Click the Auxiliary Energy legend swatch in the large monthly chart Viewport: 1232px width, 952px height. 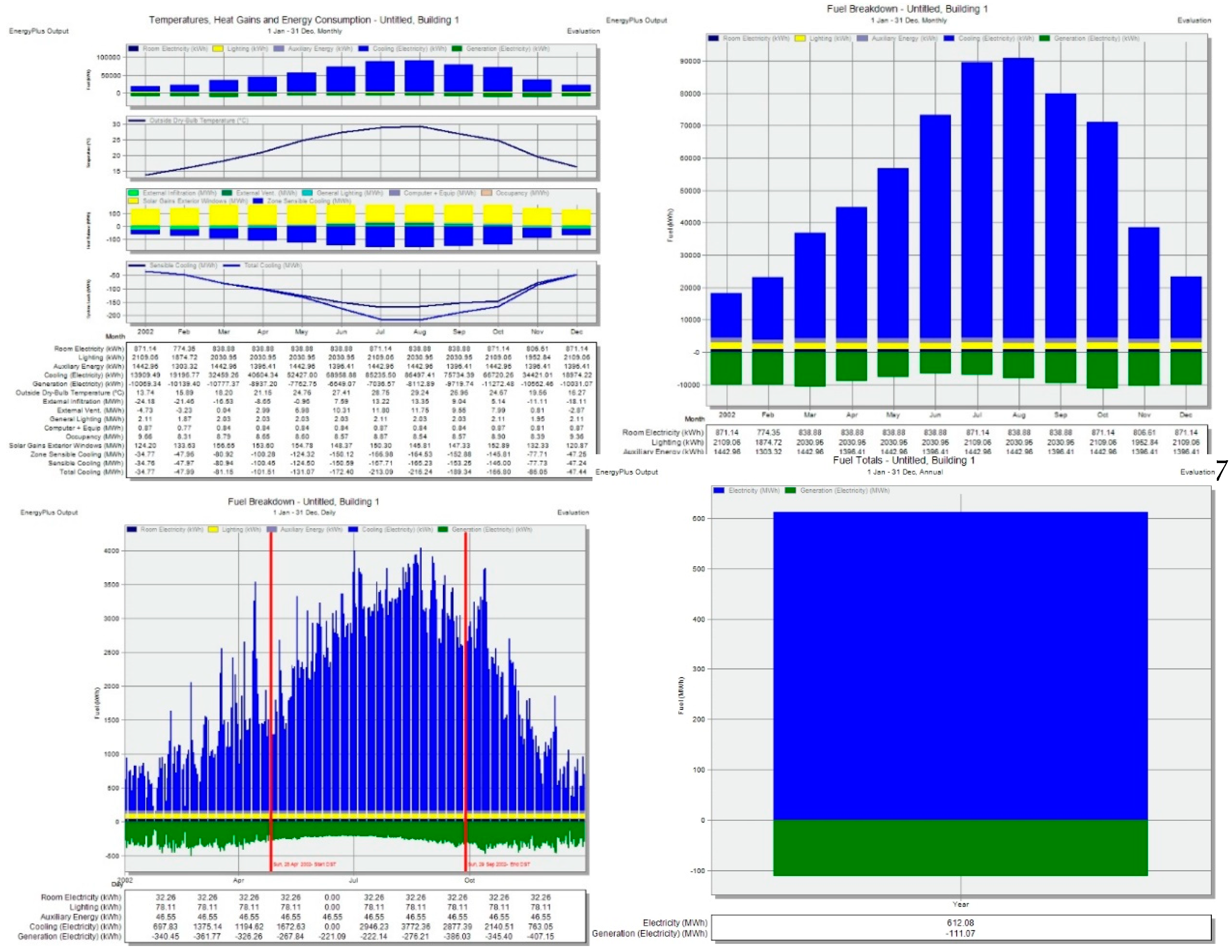(x=862, y=38)
